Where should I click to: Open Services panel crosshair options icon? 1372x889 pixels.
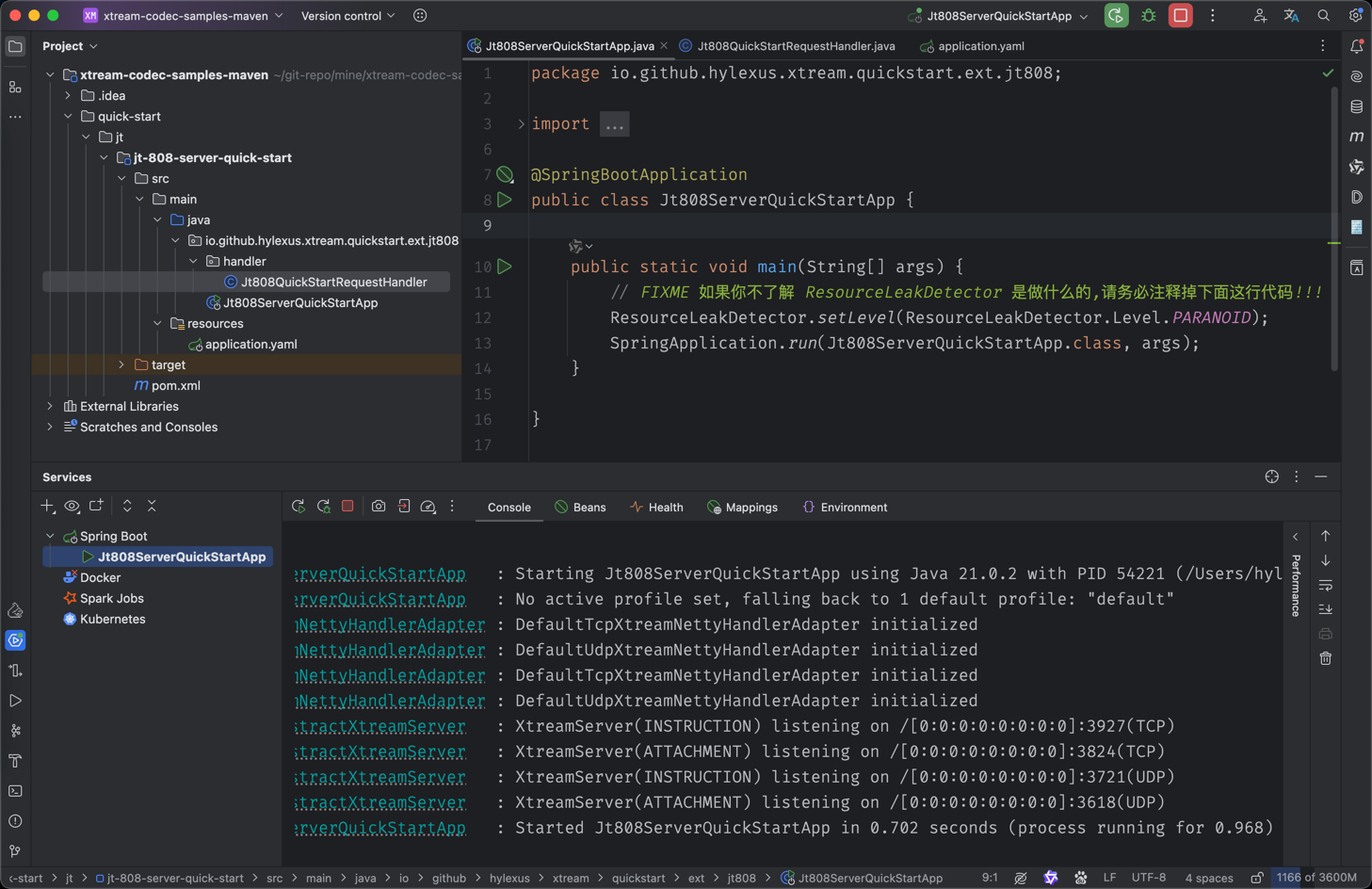click(1272, 477)
